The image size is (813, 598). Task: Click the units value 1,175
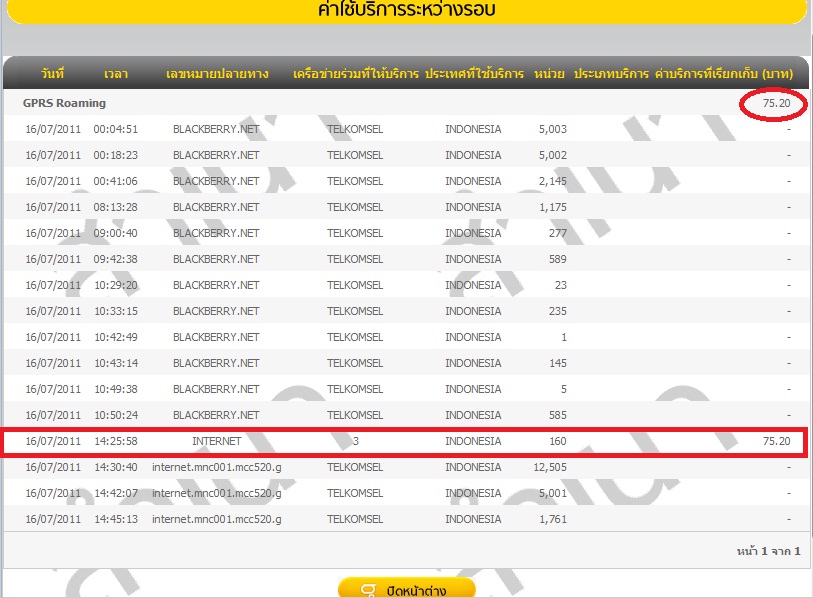click(553, 207)
